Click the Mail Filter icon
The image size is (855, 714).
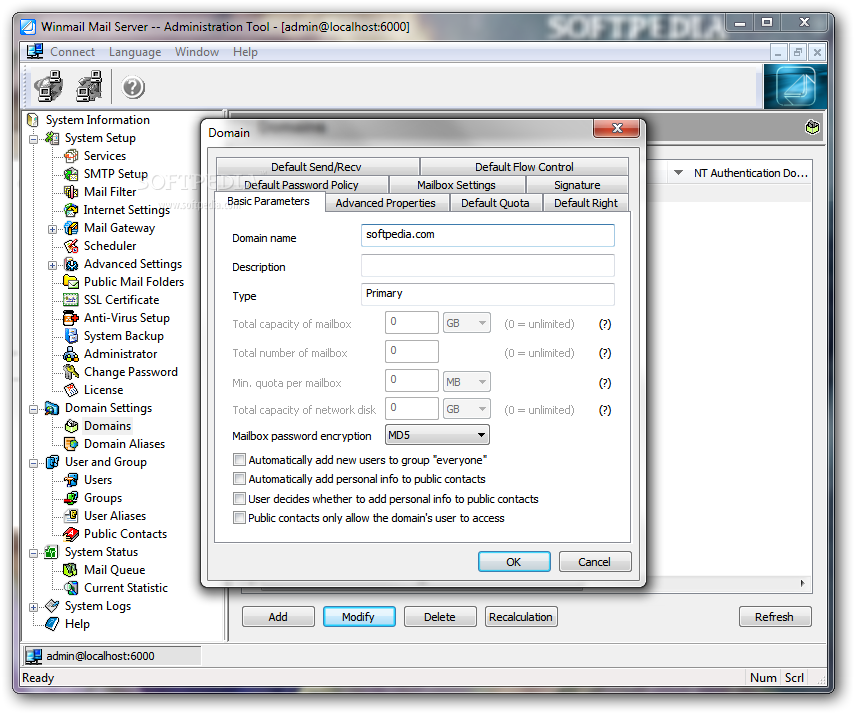tap(71, 192)
